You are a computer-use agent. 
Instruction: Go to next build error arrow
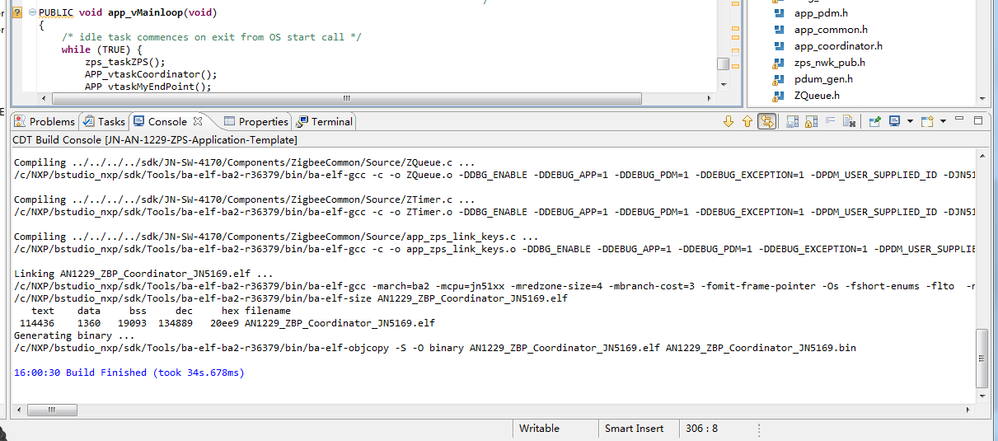(729, 121)
